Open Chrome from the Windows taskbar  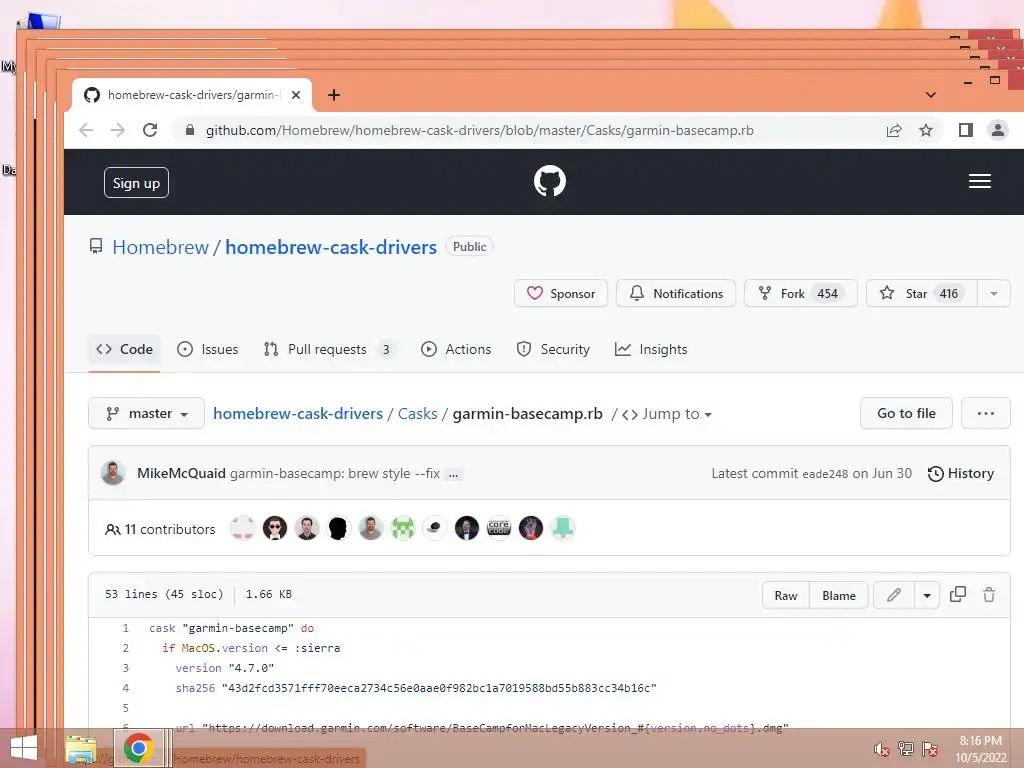pyautogui.click(x=138, y=748)
